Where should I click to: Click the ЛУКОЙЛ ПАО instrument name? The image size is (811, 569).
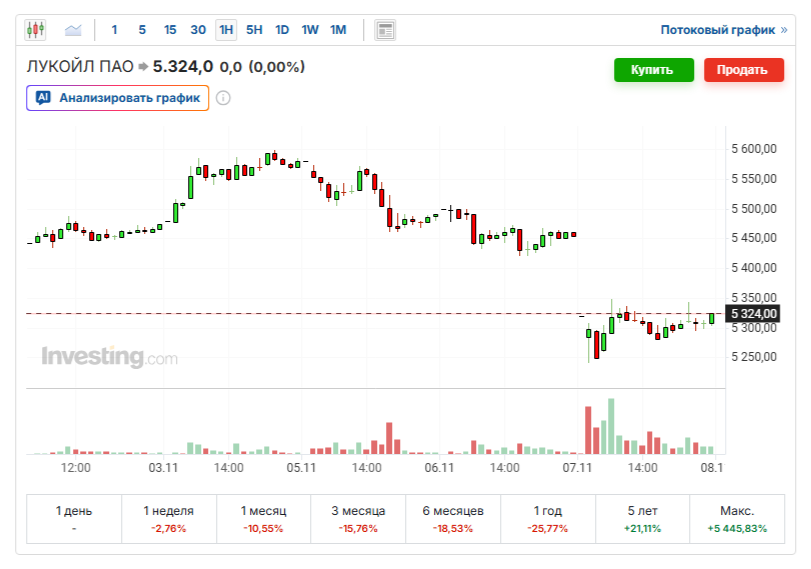pos(80,67)
